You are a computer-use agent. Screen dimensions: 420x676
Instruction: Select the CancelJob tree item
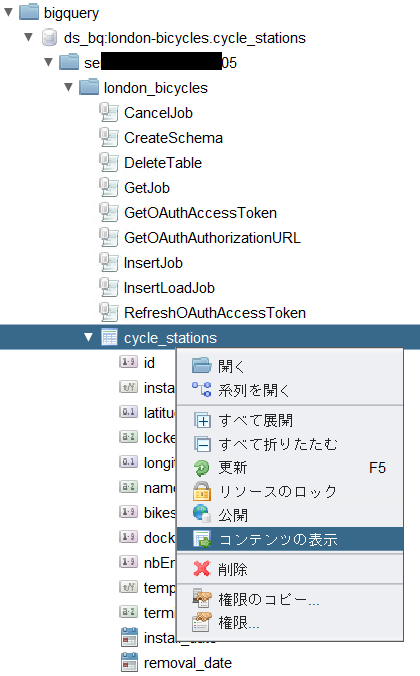click(x=158, y=113)
